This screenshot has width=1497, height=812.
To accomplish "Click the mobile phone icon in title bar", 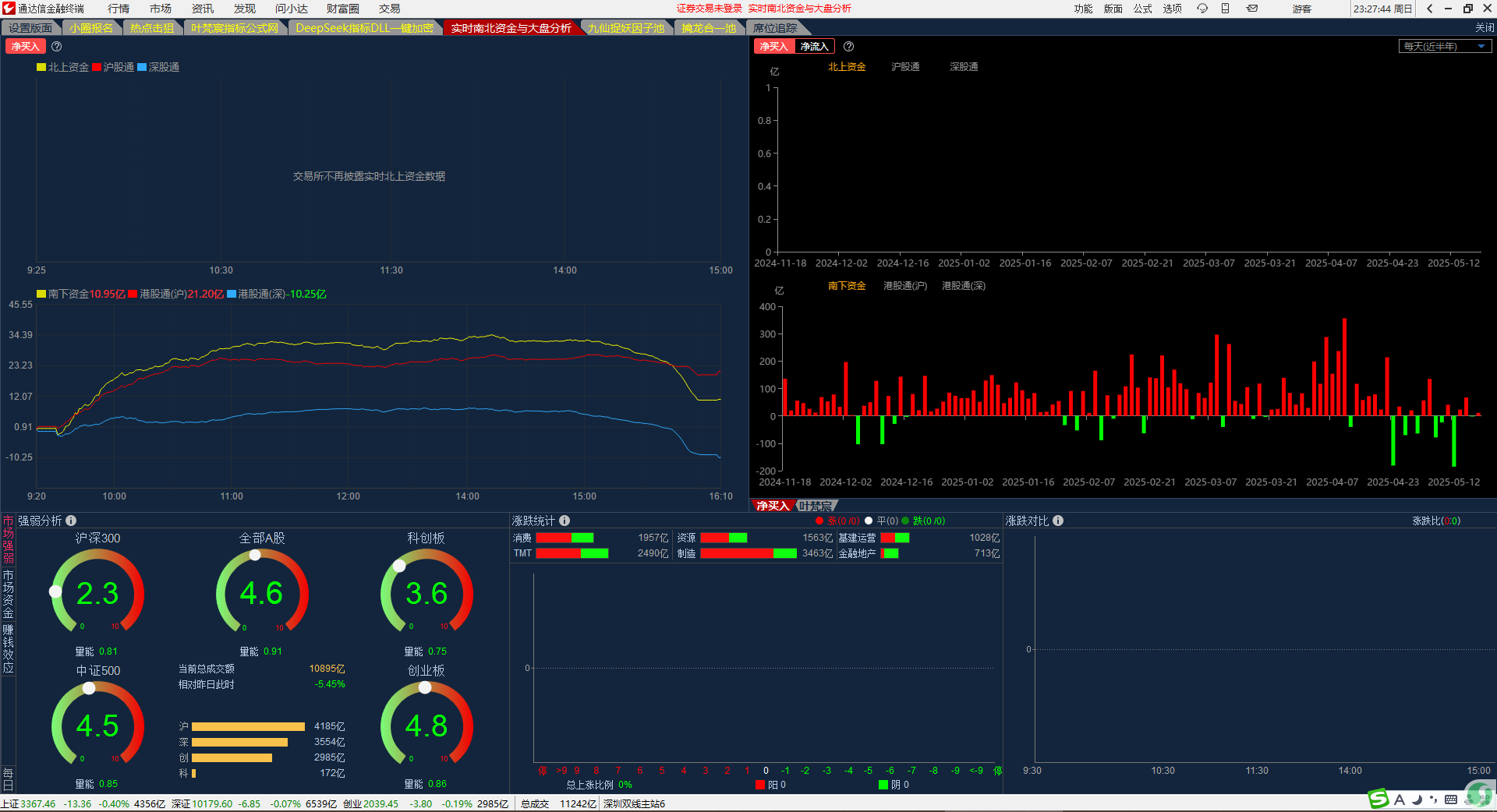I will (x=1225, y=9).
